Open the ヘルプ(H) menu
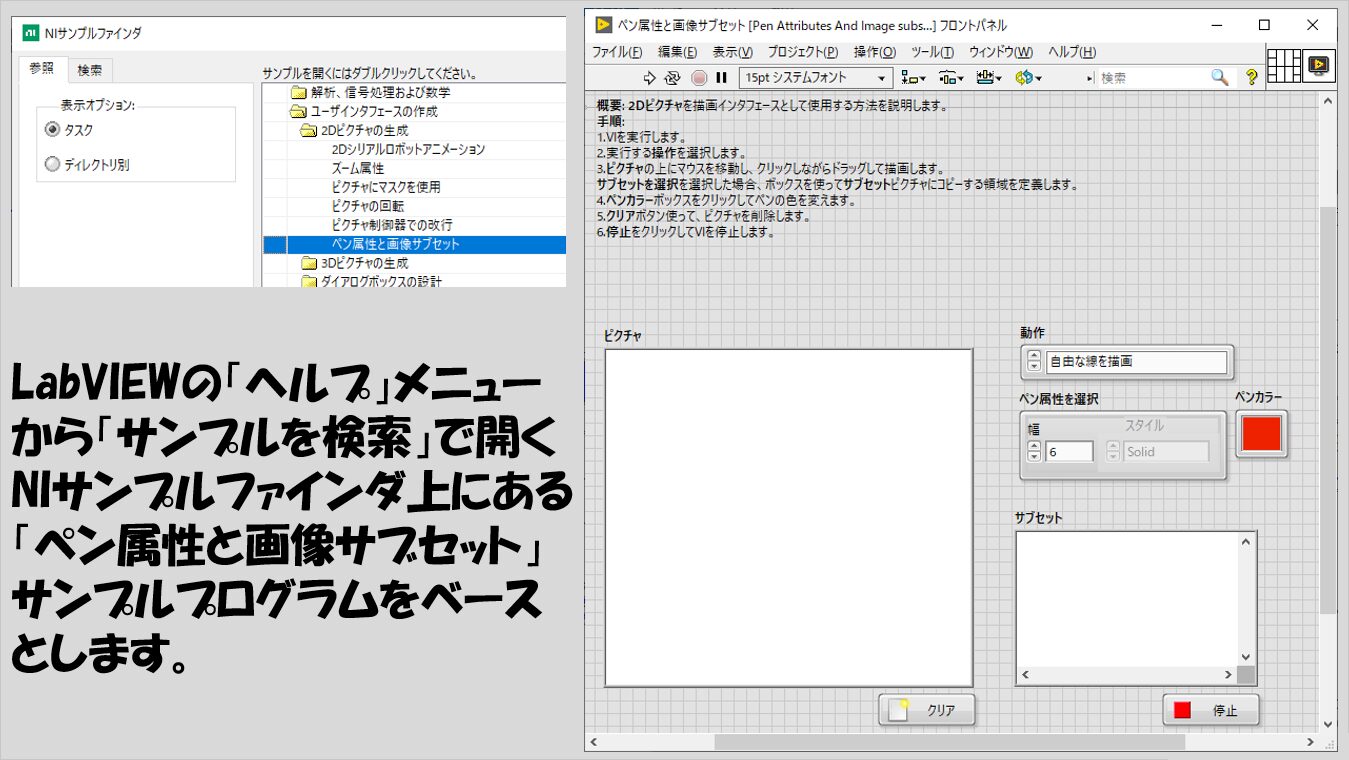The height and width of the screenshot is (760, 1349). (1071, 52)
